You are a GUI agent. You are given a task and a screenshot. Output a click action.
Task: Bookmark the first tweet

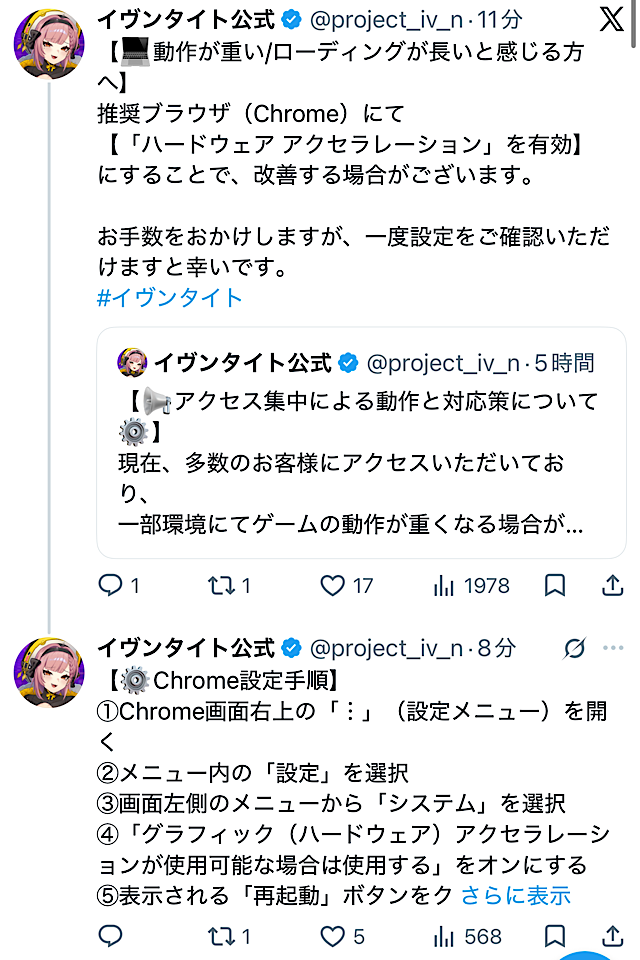(x=555, y=585)
